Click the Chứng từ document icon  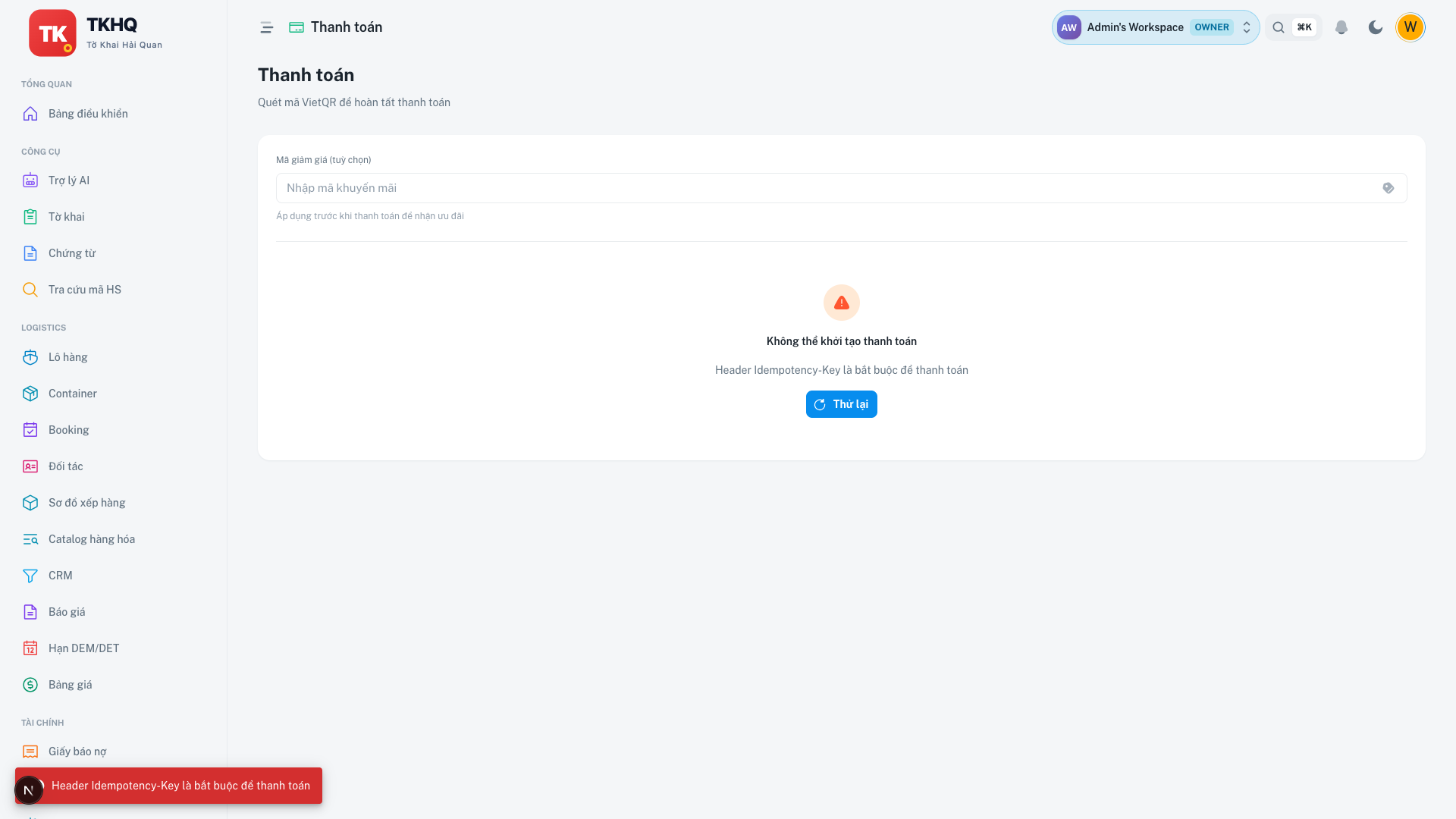30,253
